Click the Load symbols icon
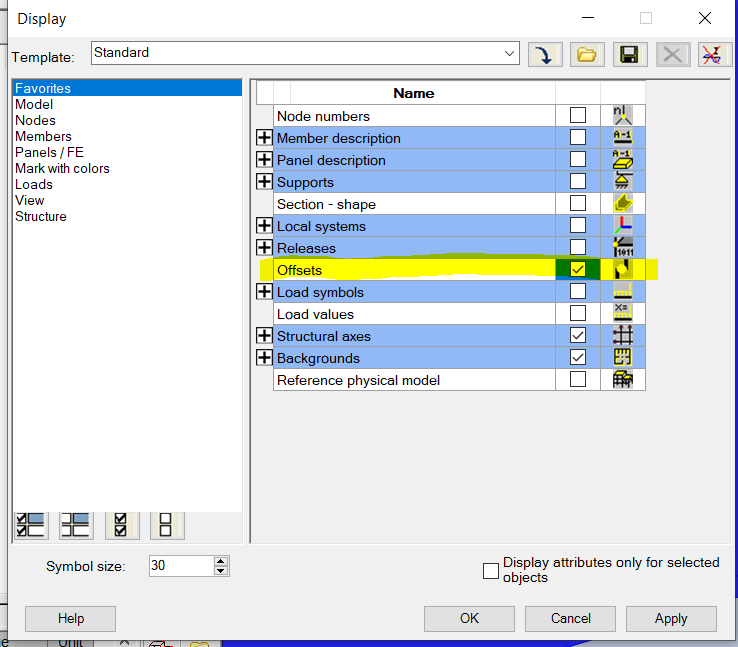This screenshot has width=738, height=647. point(623,291)
